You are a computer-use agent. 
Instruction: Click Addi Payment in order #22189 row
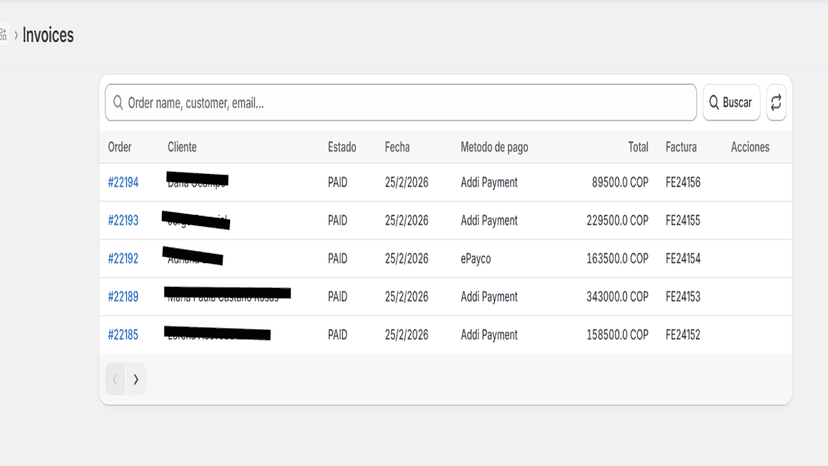pos(489,296)
